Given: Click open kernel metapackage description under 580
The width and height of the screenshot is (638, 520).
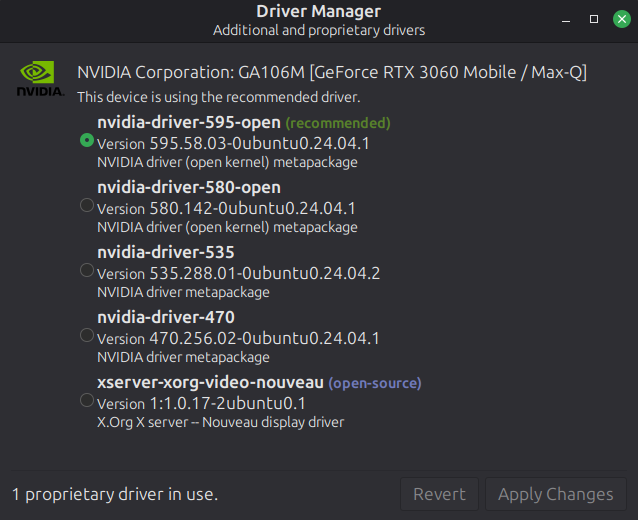Looking at the screenshot, I should point(227,227).
